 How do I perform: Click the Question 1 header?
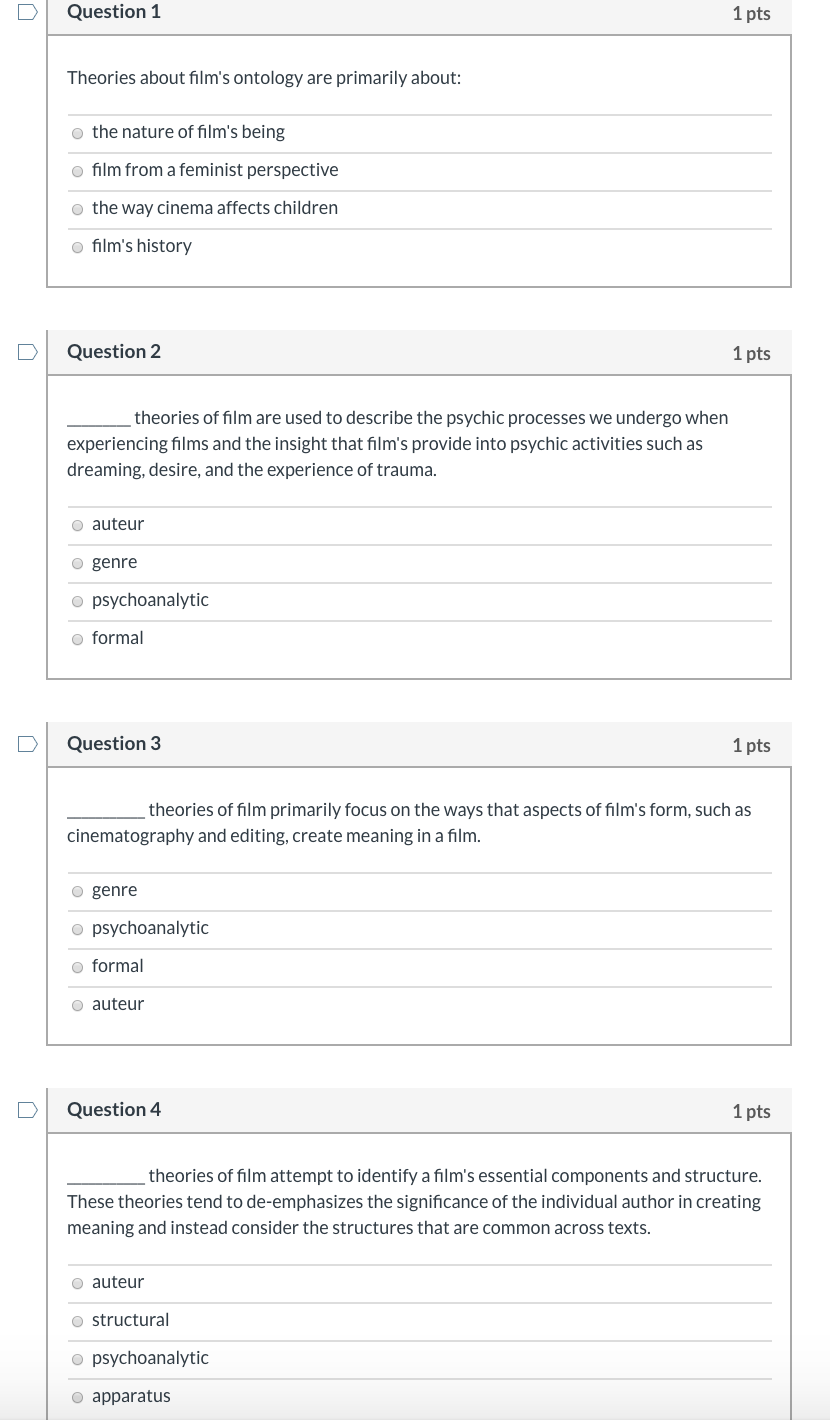[x=113, y=12]
